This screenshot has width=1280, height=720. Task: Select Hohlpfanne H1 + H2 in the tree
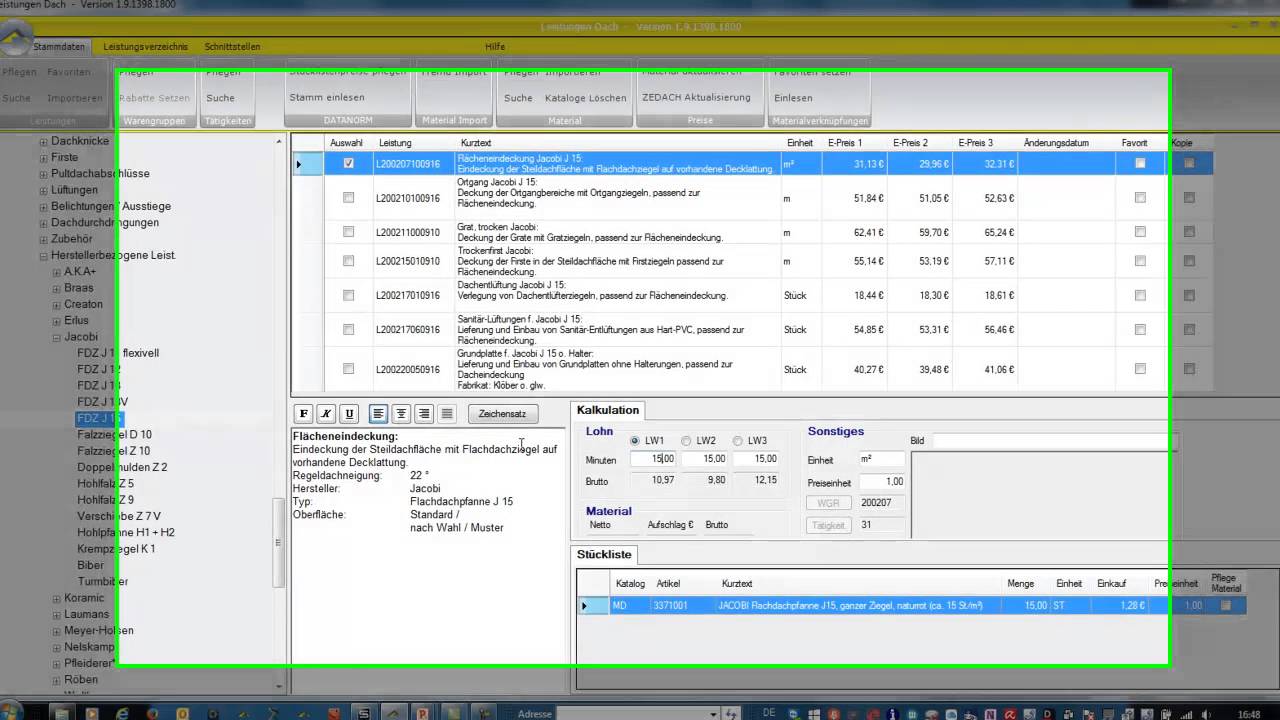tap(126, 533)
